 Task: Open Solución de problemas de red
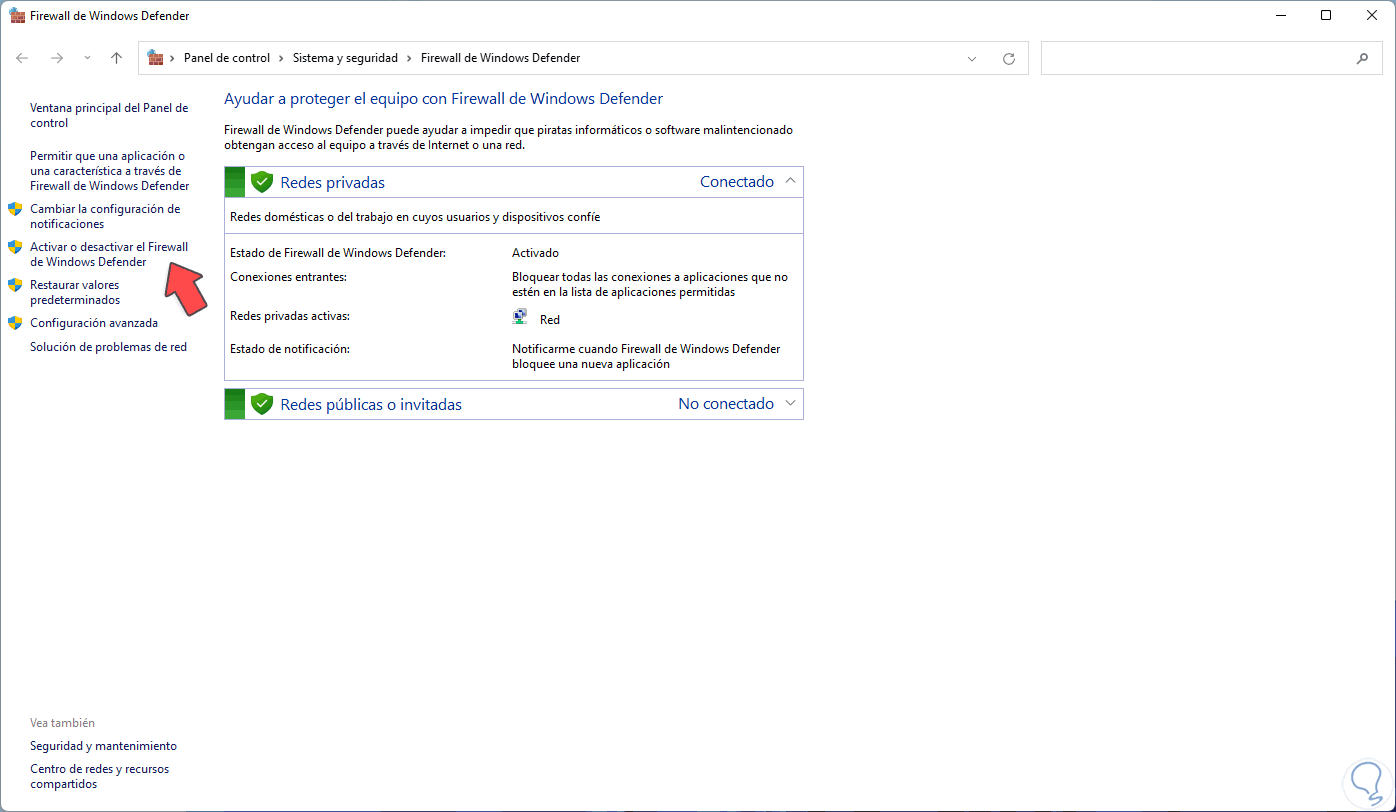(x=108, y=347)
